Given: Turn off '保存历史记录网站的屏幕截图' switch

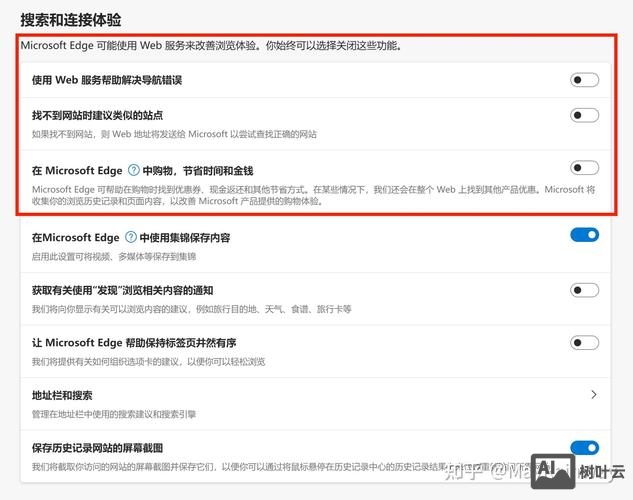Looking at the screenshot, I should click(584, 448).
